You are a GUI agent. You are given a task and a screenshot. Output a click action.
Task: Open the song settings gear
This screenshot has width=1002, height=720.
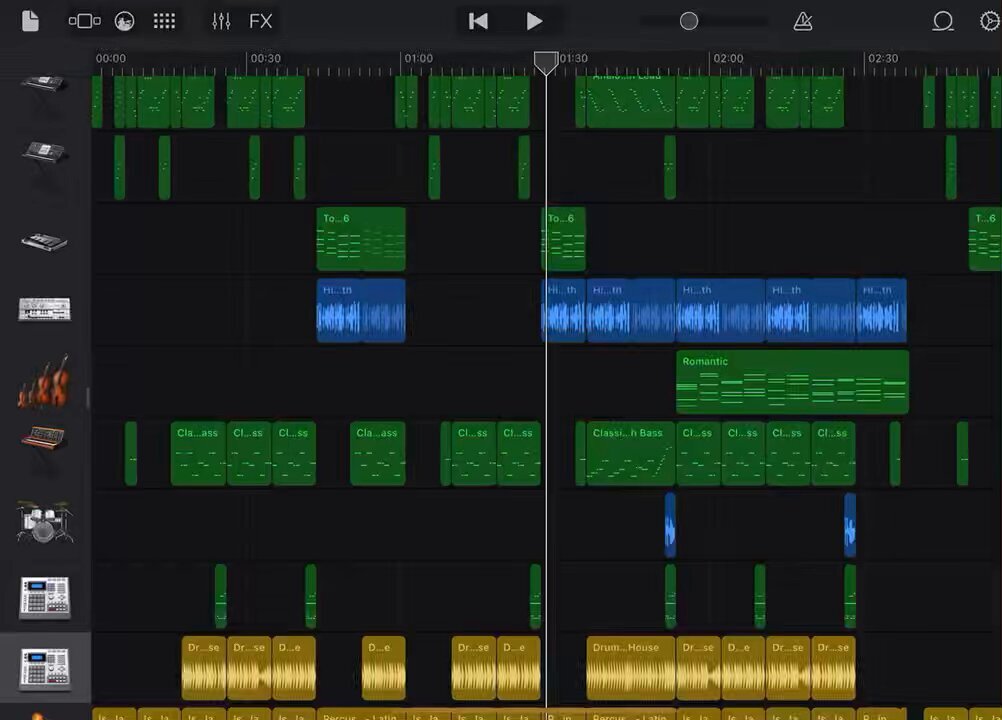(x=989, y=21)
